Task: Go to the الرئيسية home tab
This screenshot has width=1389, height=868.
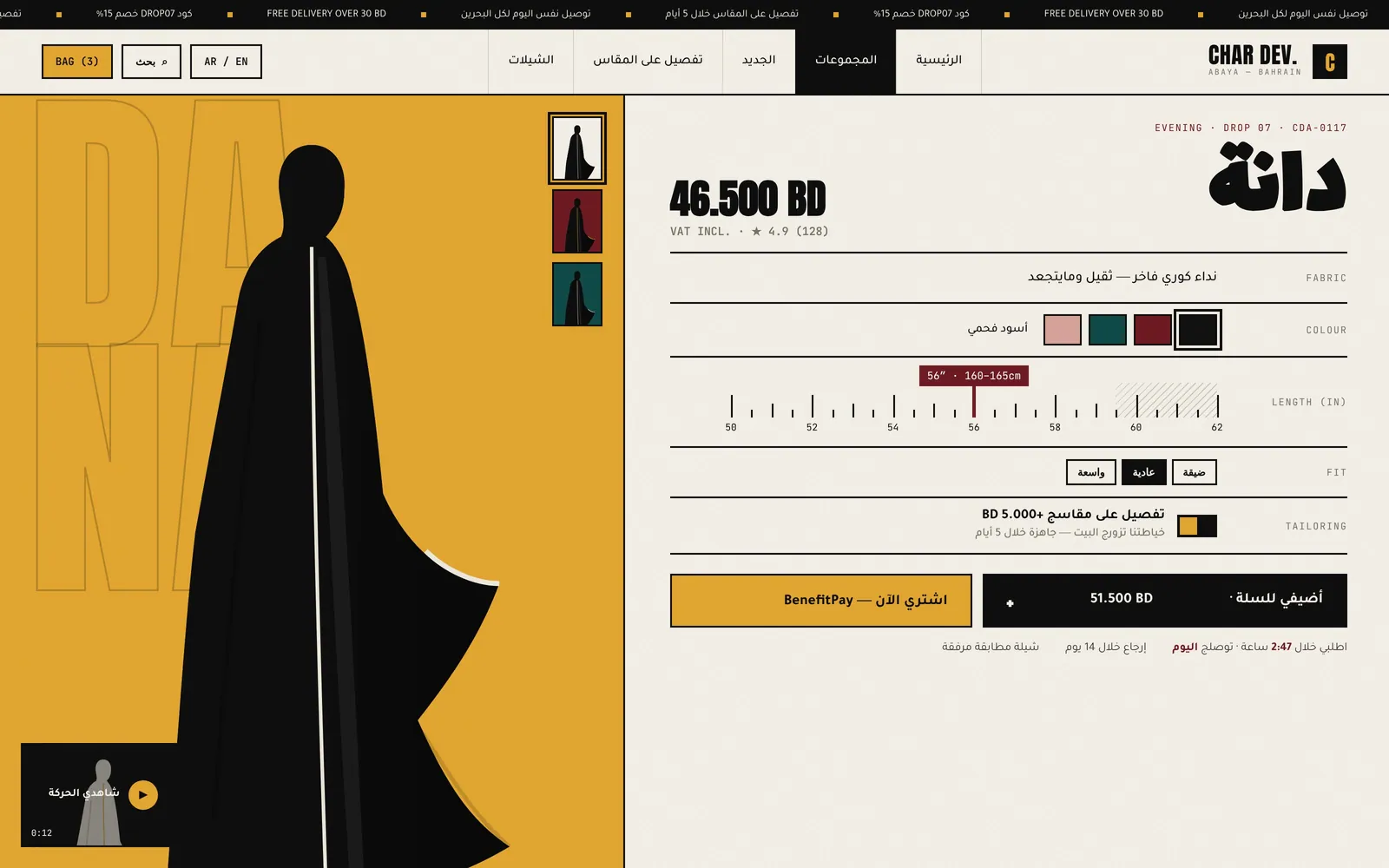Action: click(938, 61)
